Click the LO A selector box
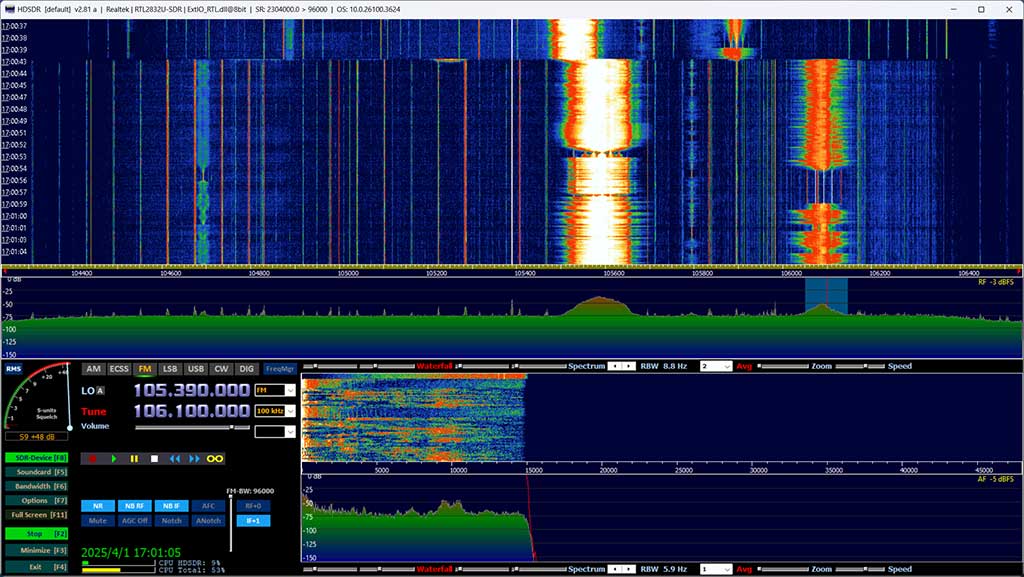The image size is (1024, 577). (101, 391)
